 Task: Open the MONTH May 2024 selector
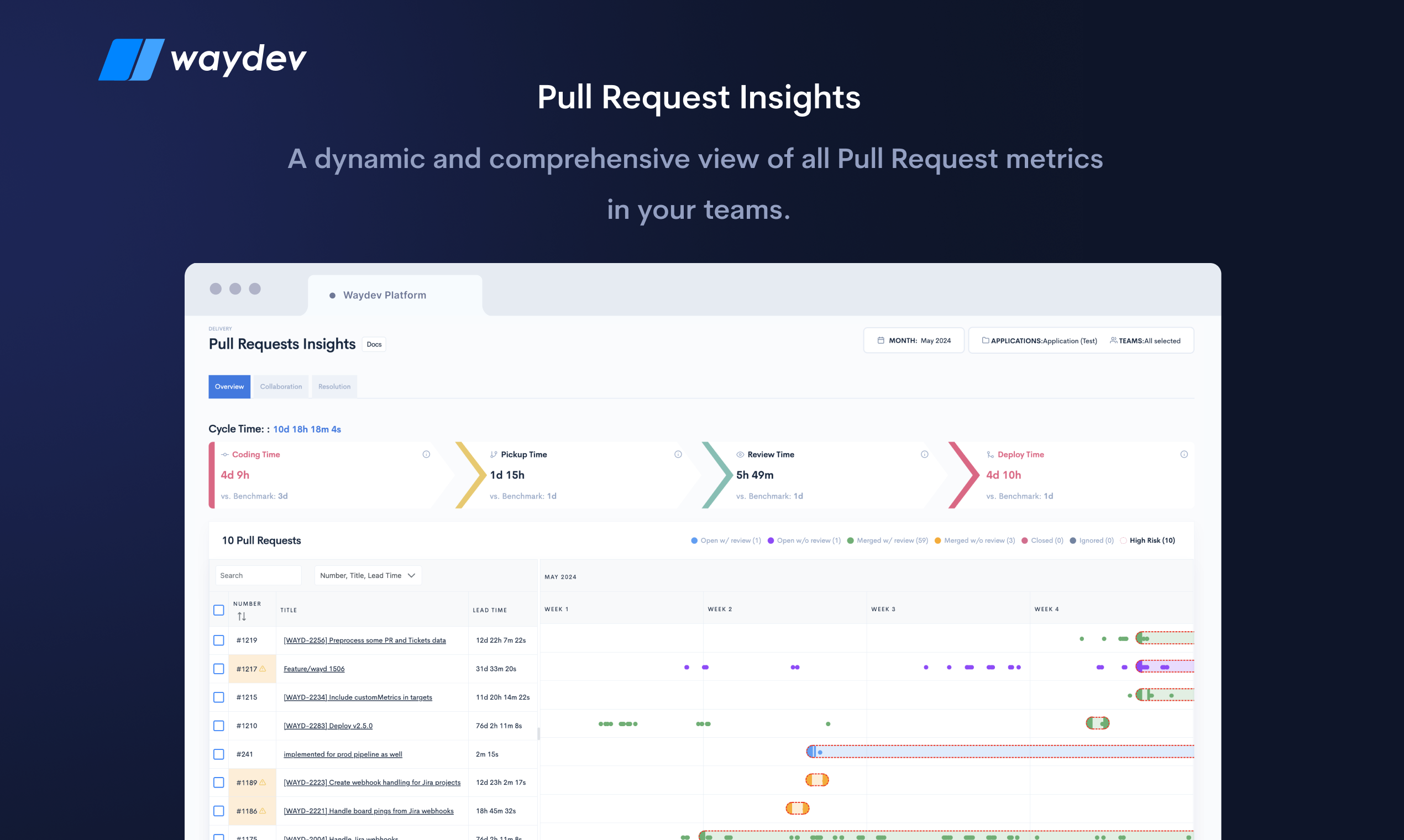(x=914, y=340)
